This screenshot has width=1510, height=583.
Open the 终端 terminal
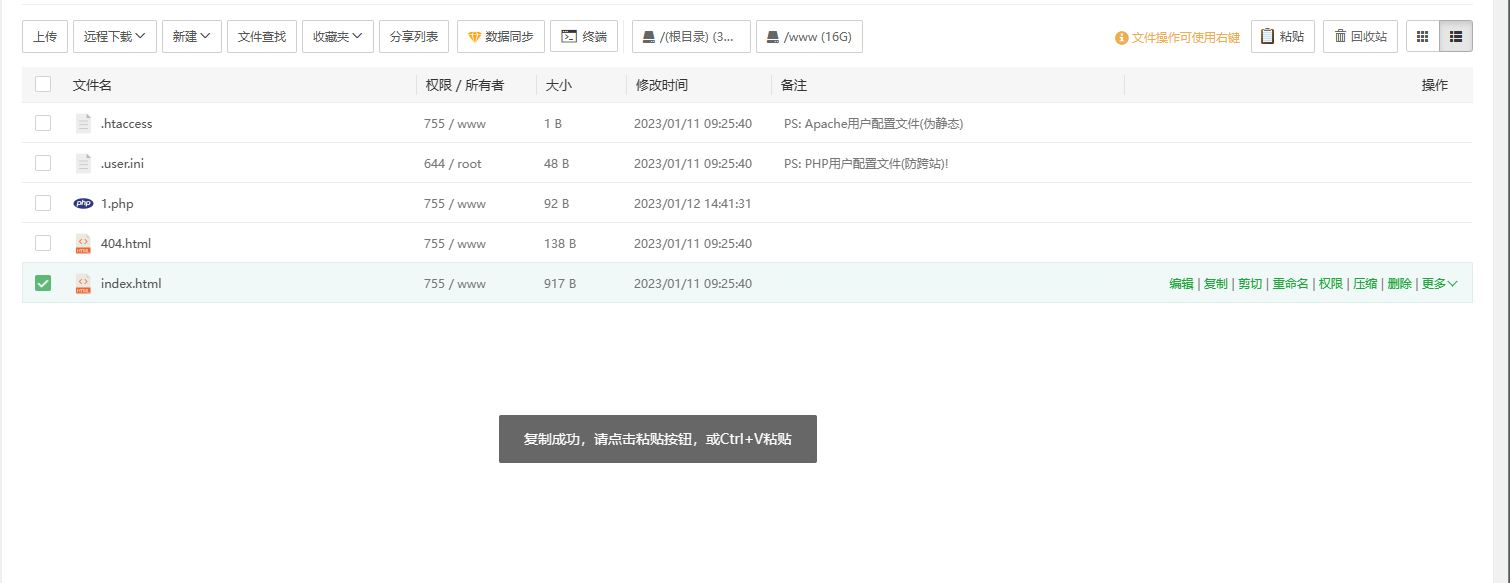pyautogui.click(x=584, y=36)
